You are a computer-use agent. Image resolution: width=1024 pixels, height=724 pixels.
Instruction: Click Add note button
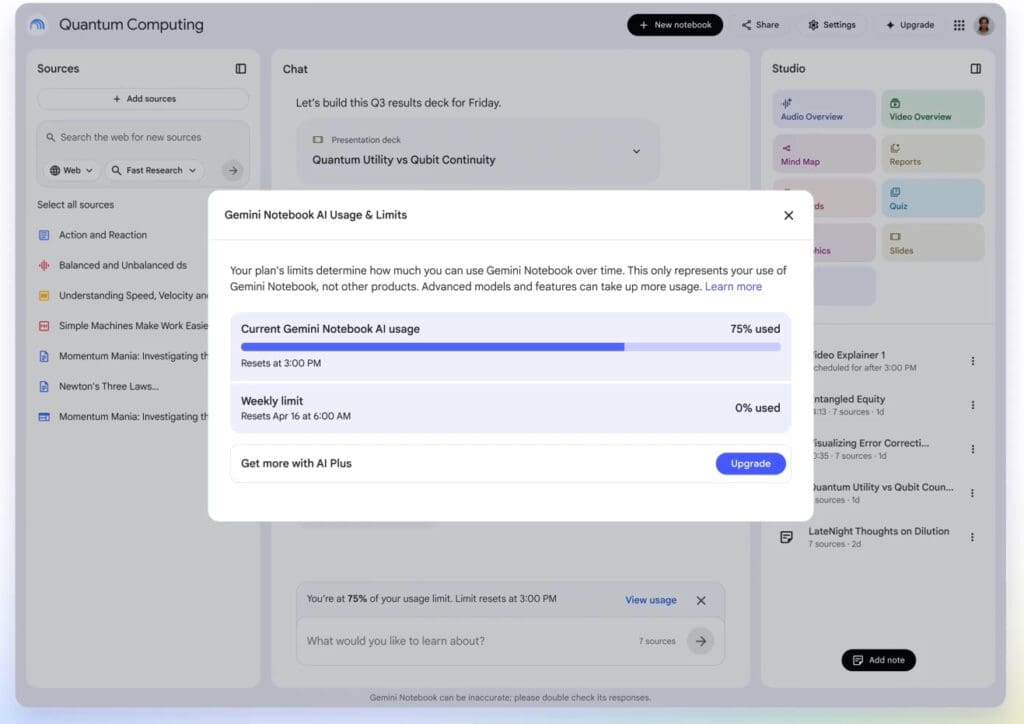878,660
